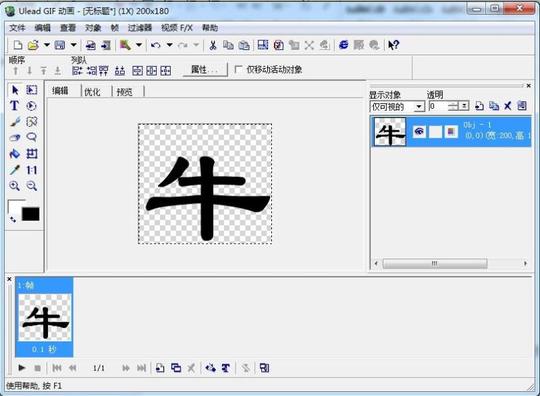
Task: Jump to the first frame
Action: (x=57, y=368)
